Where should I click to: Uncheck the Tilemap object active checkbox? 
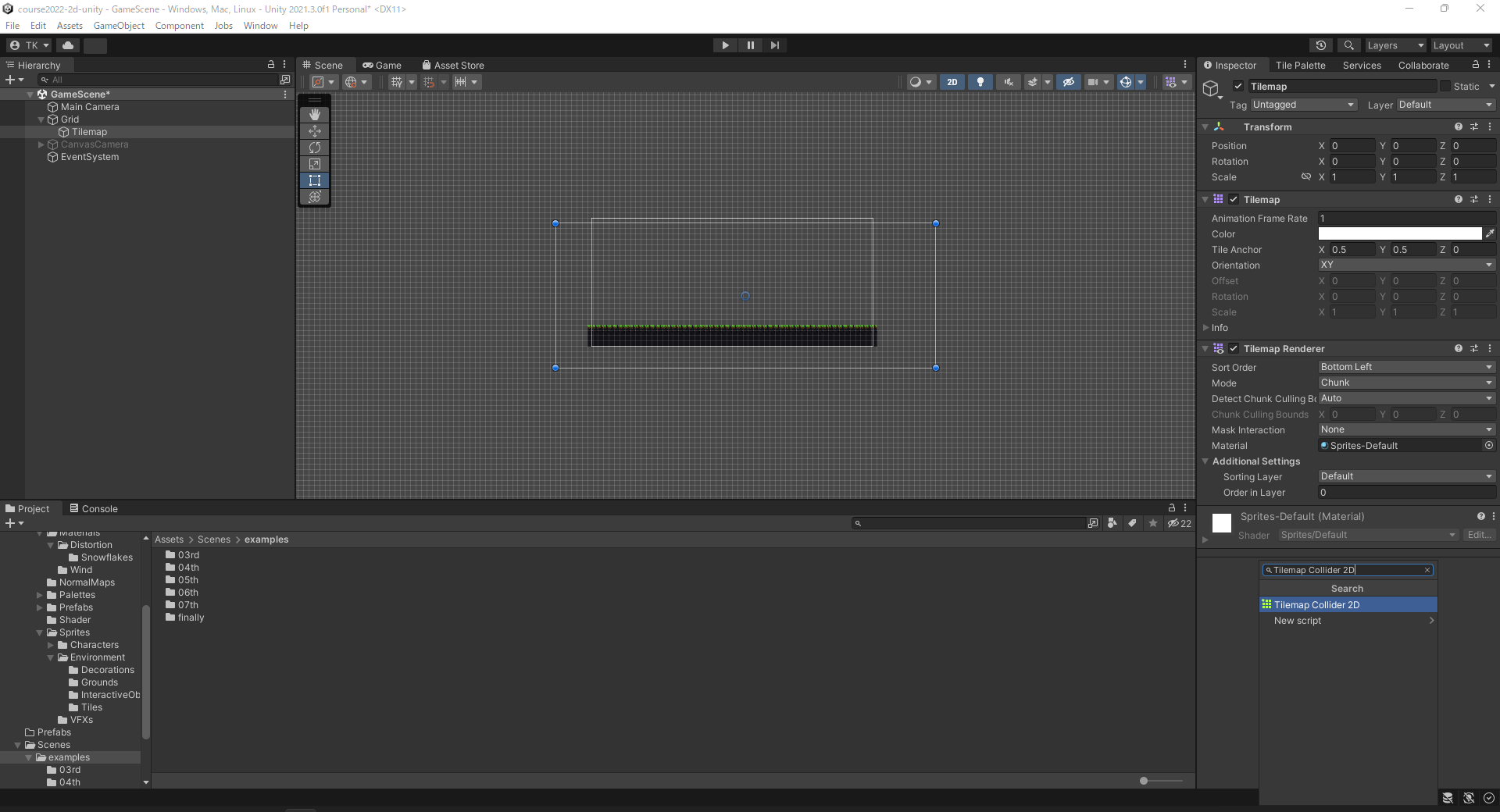pyautogui.click(x=1238, y=87)
